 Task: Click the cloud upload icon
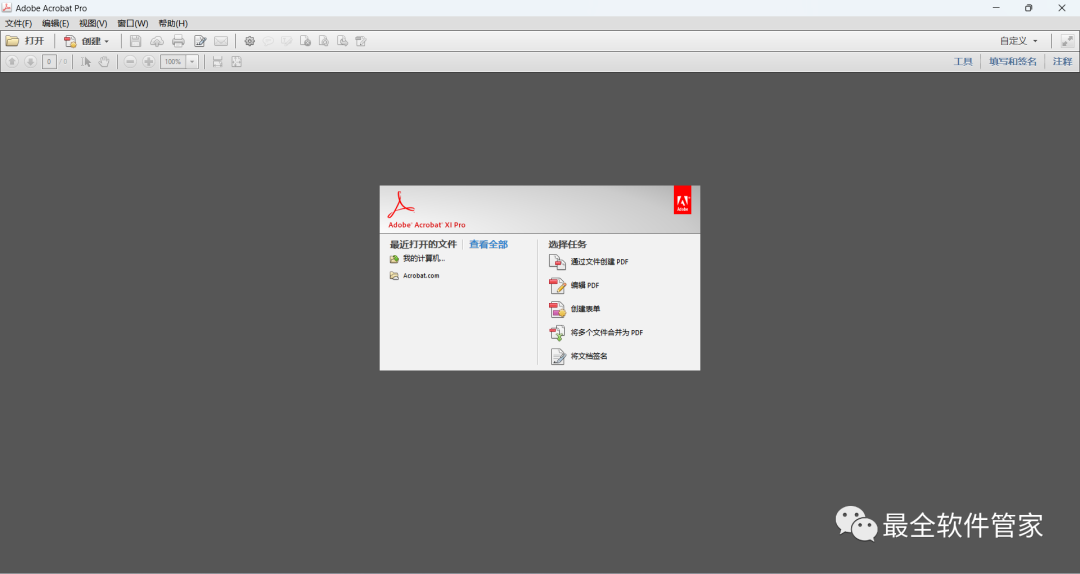click(157, 41)
